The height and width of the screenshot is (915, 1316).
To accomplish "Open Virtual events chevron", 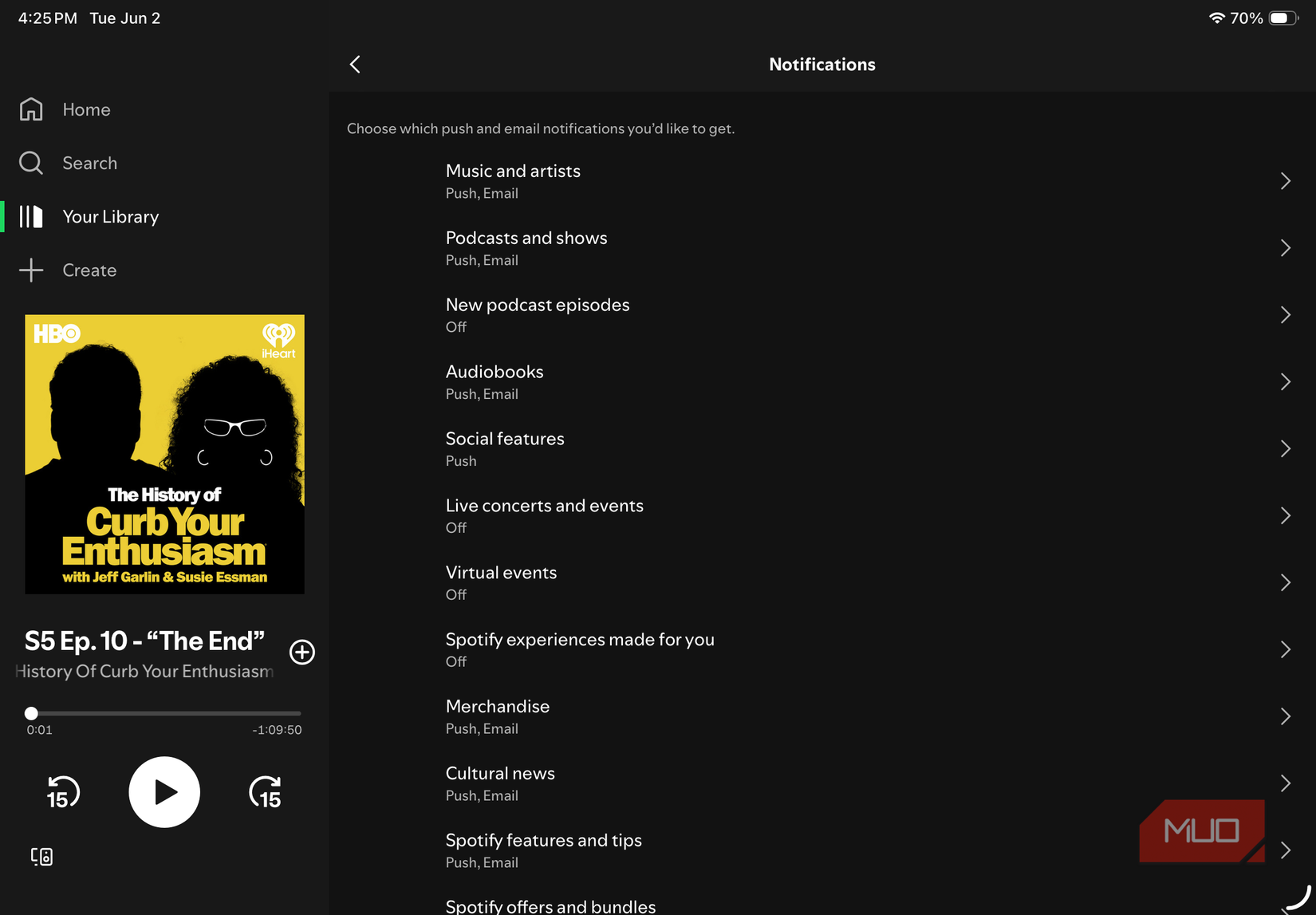I will 1286,583.
